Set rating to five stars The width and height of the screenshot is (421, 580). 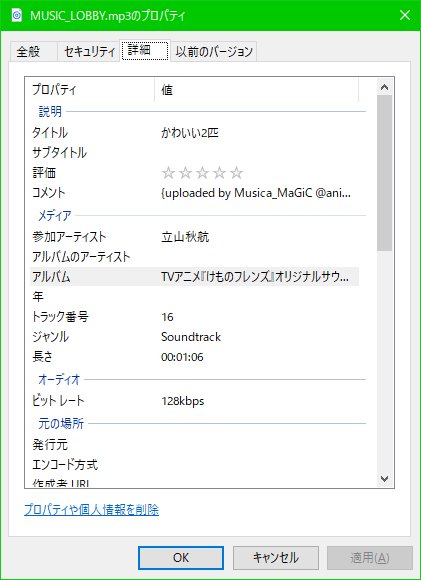tap(236, 173)
